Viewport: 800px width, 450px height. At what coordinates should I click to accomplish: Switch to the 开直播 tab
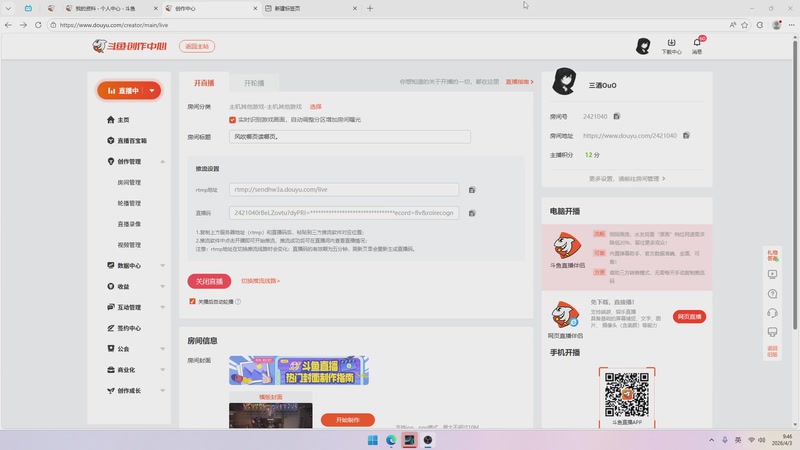204,83
